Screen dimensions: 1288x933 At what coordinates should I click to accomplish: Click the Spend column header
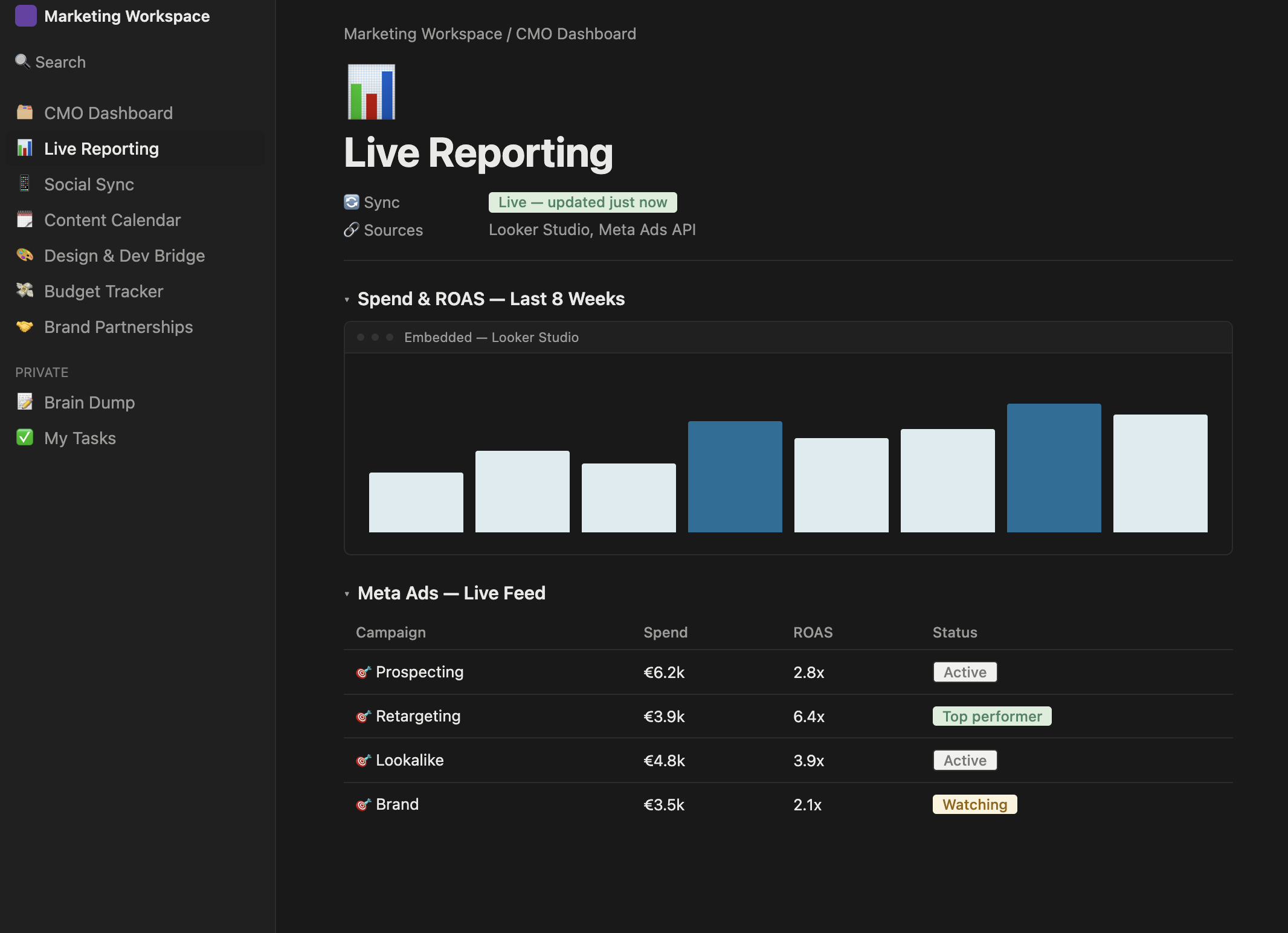click(665, 633)
